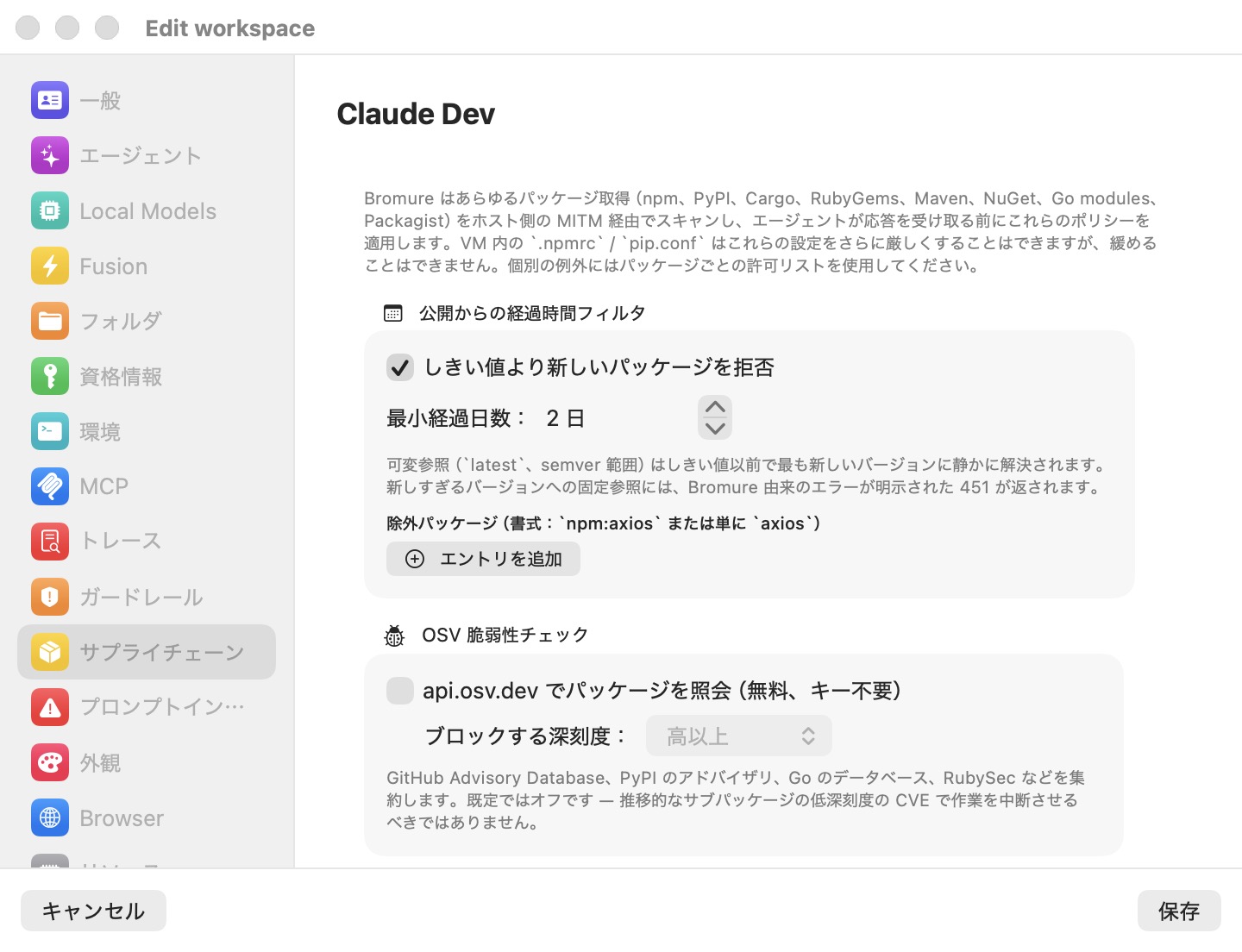Select the プロンプトイン… sidebar item

click(147, 707)
